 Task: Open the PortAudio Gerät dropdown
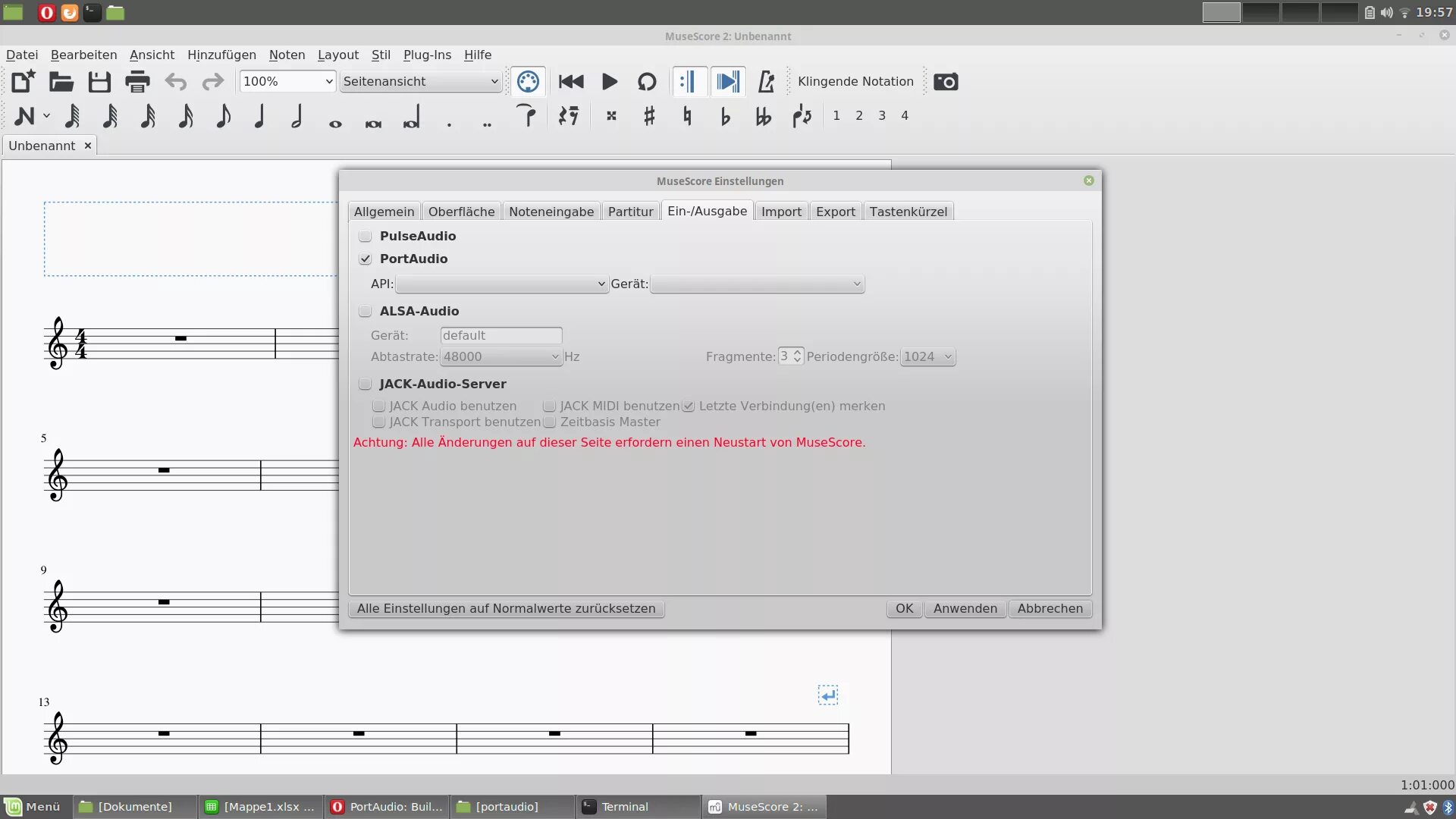[757, 284]
